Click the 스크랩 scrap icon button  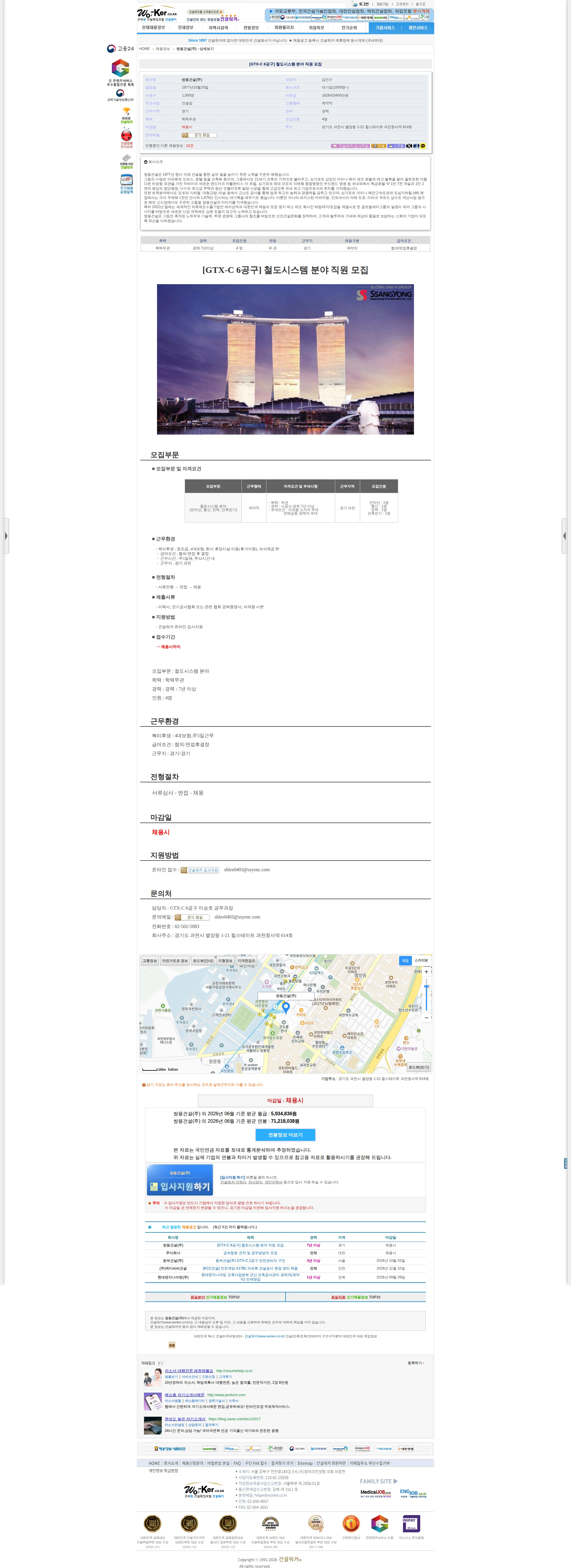pos(396,146)
